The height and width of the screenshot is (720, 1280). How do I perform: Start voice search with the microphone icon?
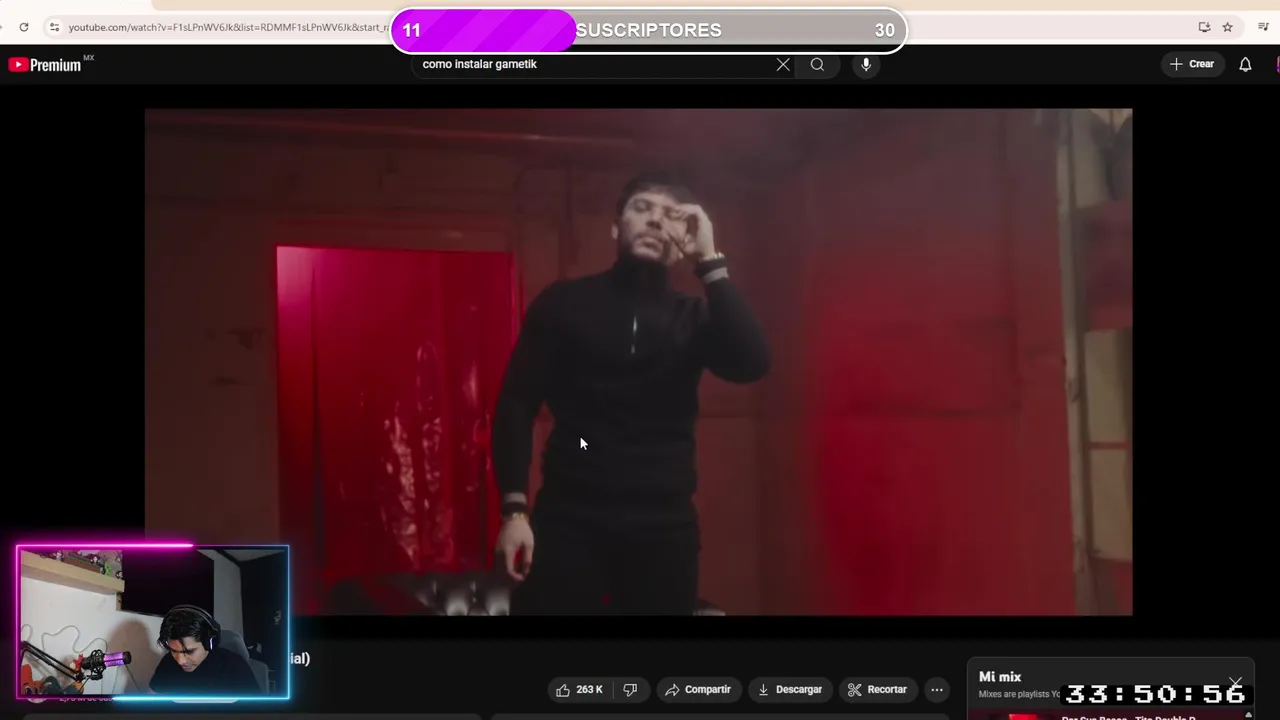866,64
